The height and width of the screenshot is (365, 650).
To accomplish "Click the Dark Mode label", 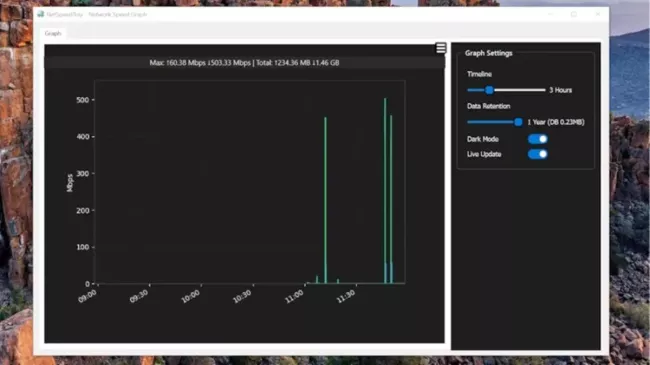I will [483, 139].
